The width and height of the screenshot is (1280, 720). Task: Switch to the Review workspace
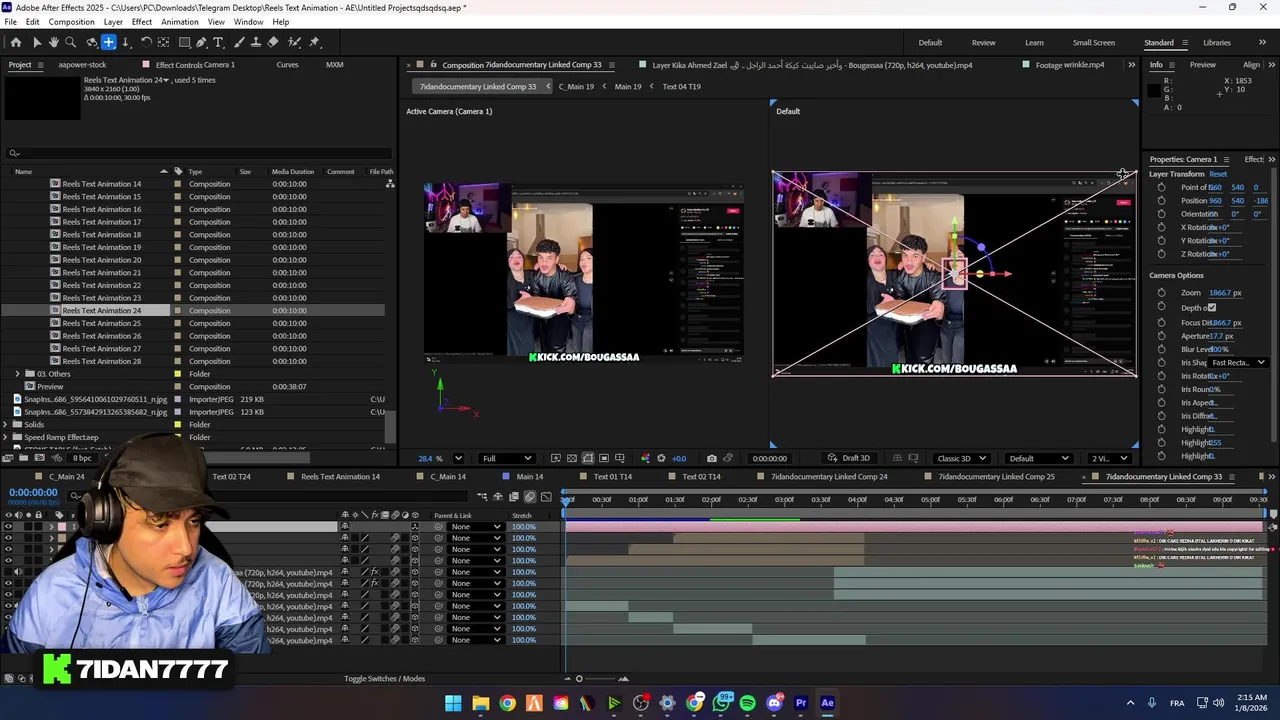(x=983, y=43)
